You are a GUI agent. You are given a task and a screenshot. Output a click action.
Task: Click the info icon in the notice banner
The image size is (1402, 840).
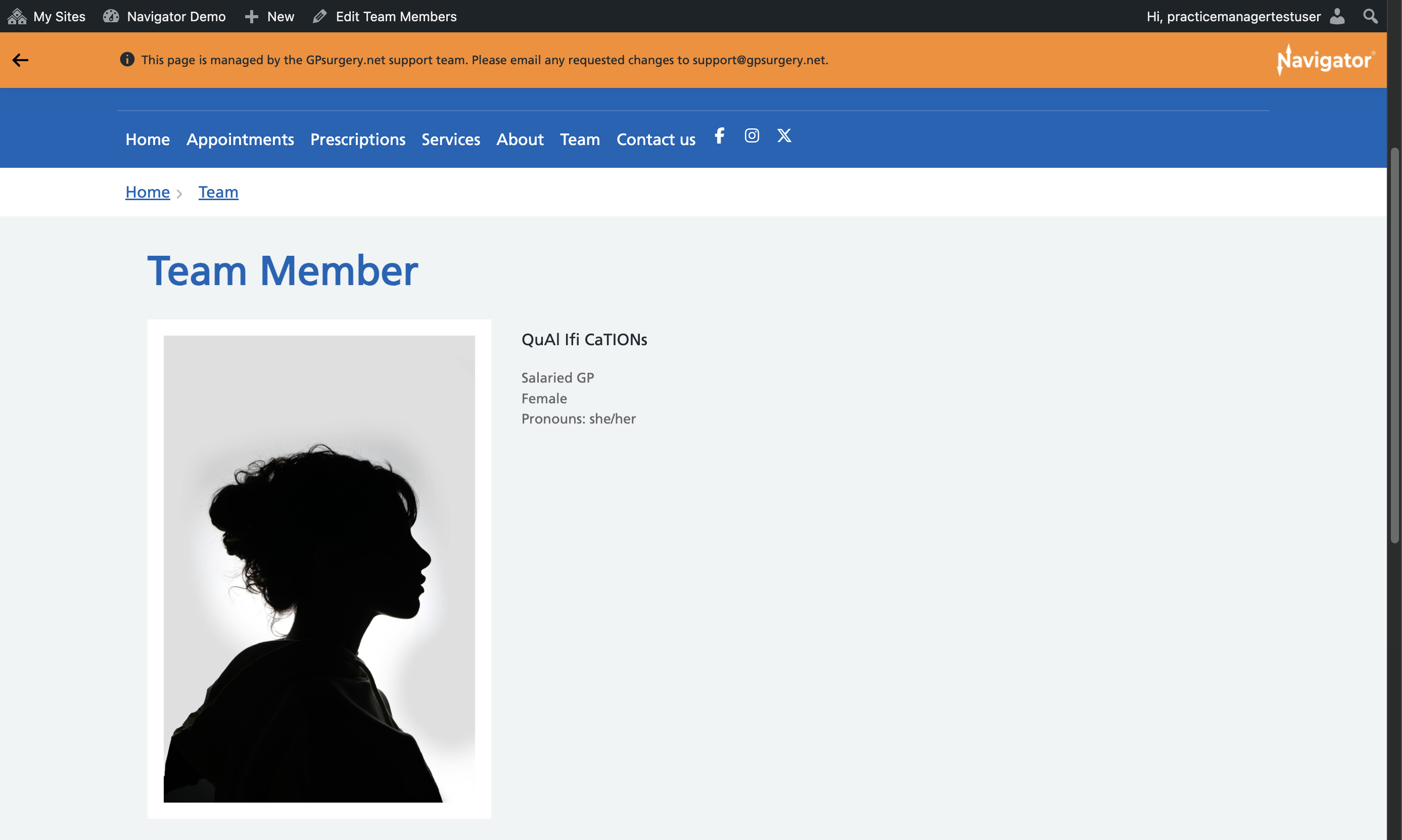point(127,60)
